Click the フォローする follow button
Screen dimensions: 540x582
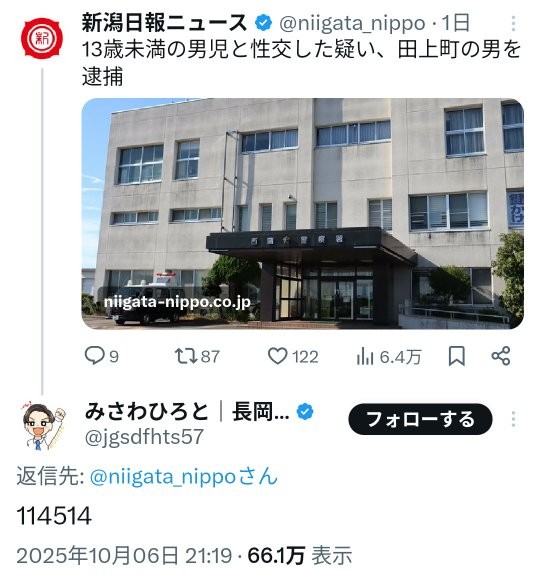[420, 419]
